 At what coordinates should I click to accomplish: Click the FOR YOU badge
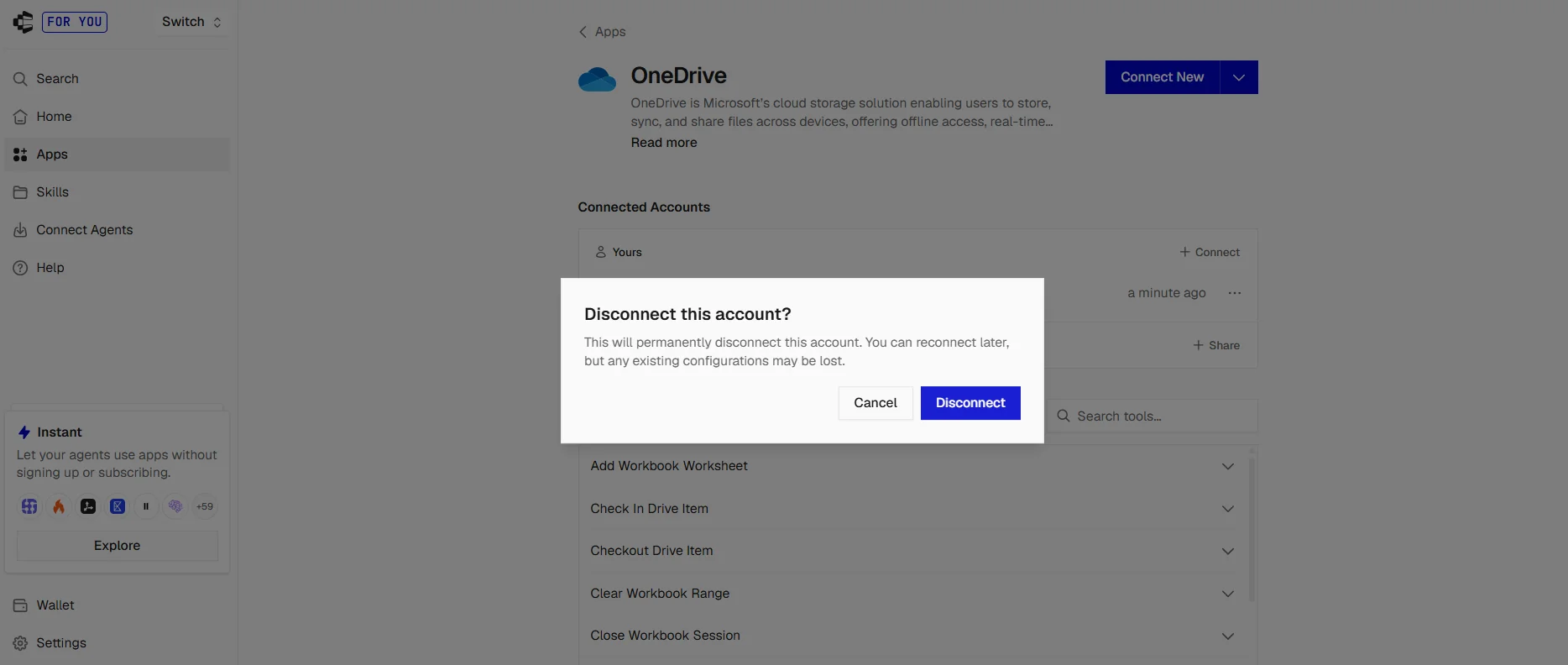tap(75, 22)
